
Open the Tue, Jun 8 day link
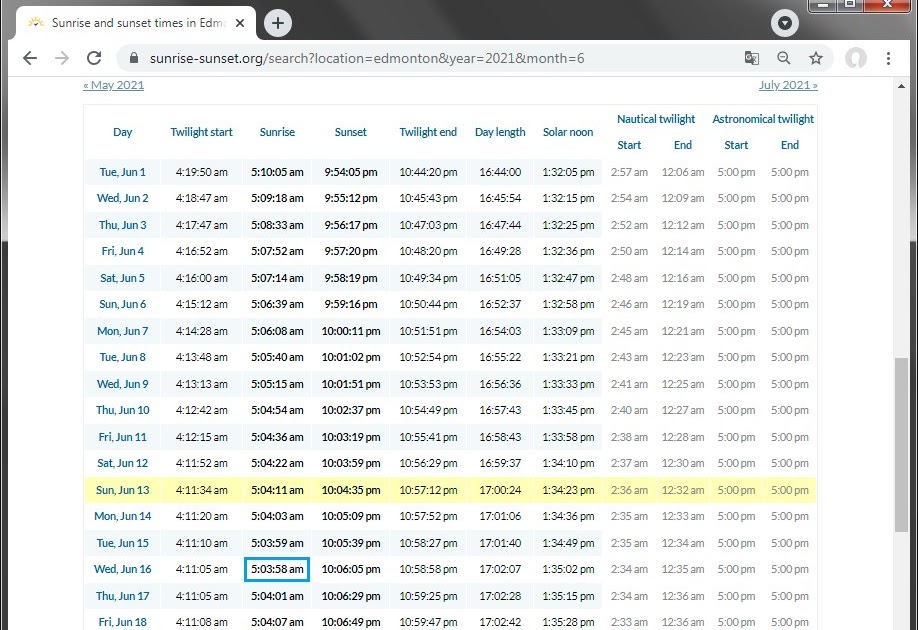[x=122, y=357]
